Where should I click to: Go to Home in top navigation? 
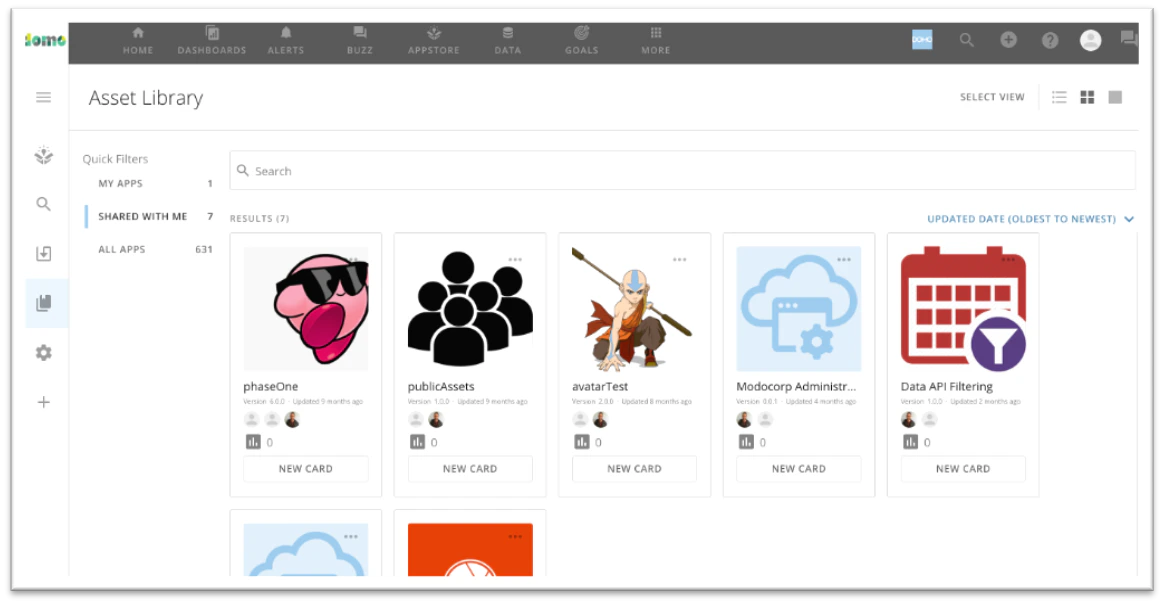coord(138,41)
